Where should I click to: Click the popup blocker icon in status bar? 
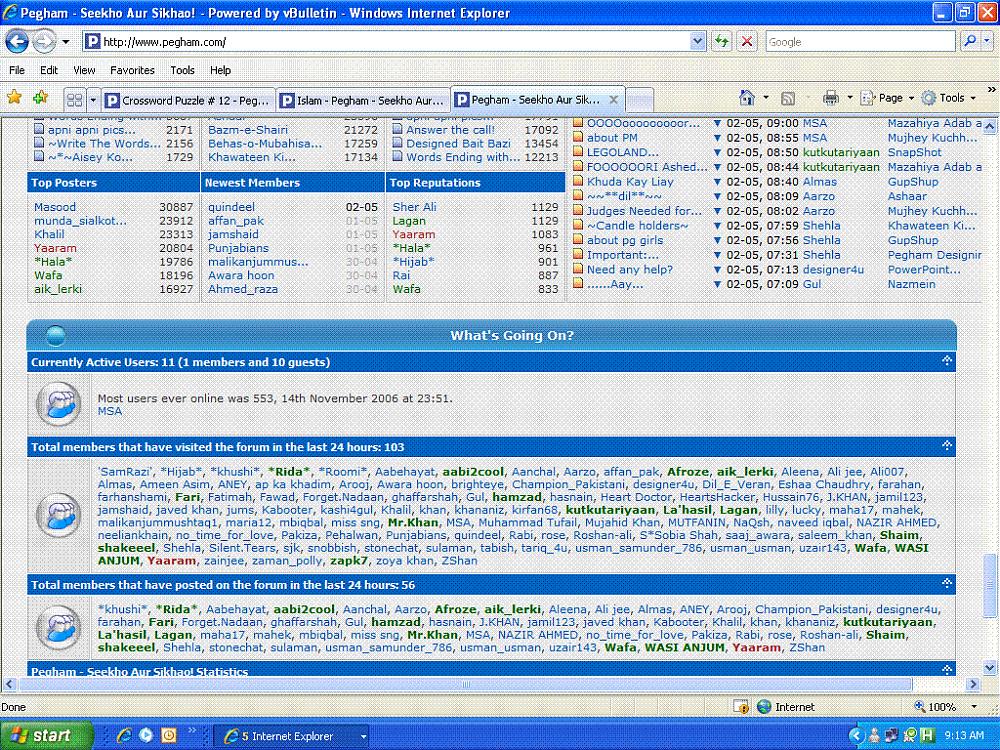tap(740, 707)
